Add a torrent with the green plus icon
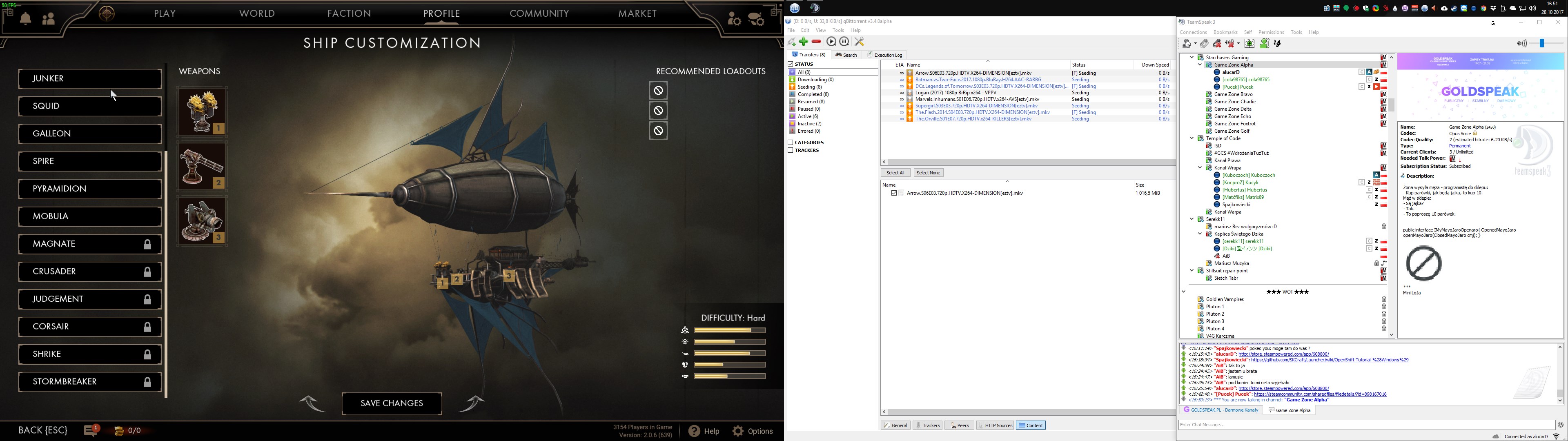 click(x=804, y=42)
